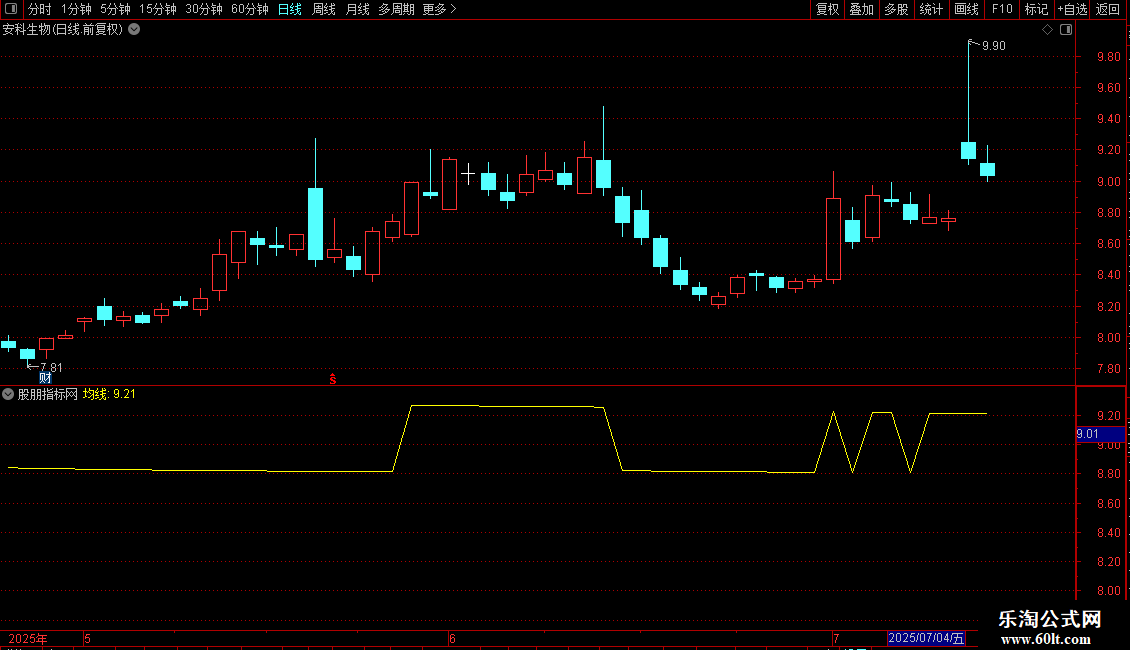Click the red S marker on the chart
The width and height of the screenshot is (1130, 650).
click(x=332, y=379)
